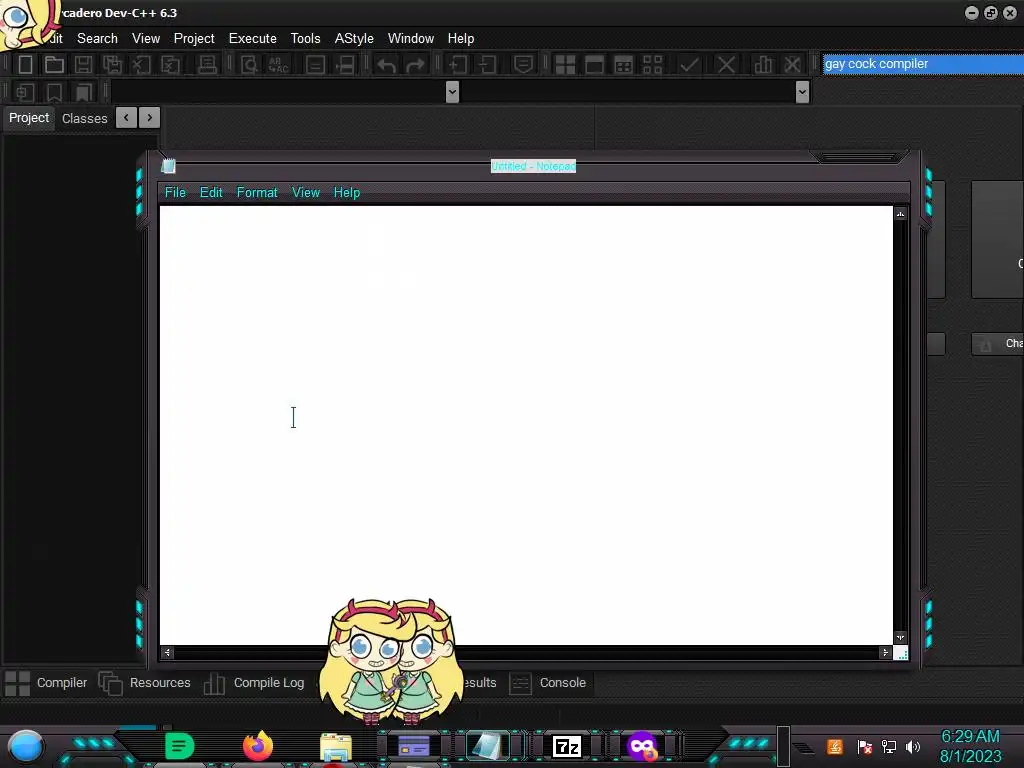1024x768 pixels.
Task: Open Firefox from the taskbar
Action: 258,746
